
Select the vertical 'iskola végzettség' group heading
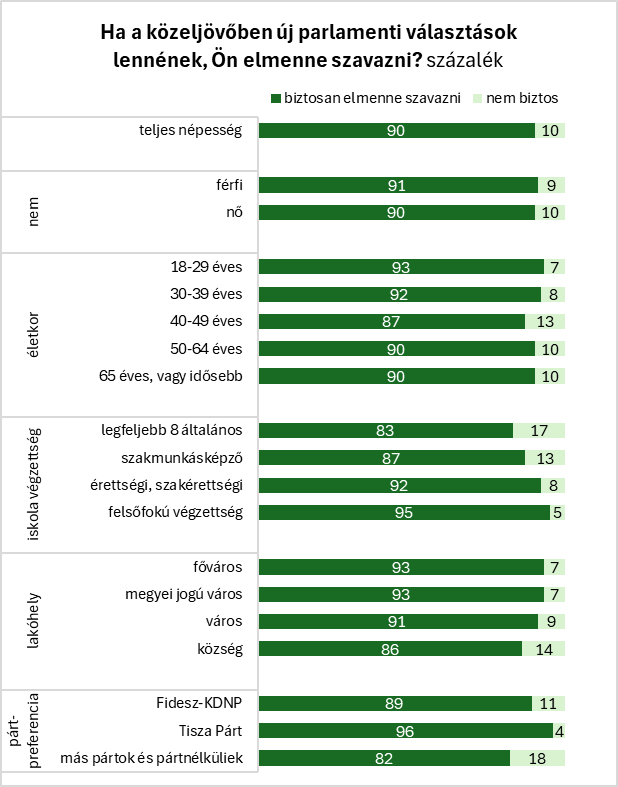tap(34, 484)
